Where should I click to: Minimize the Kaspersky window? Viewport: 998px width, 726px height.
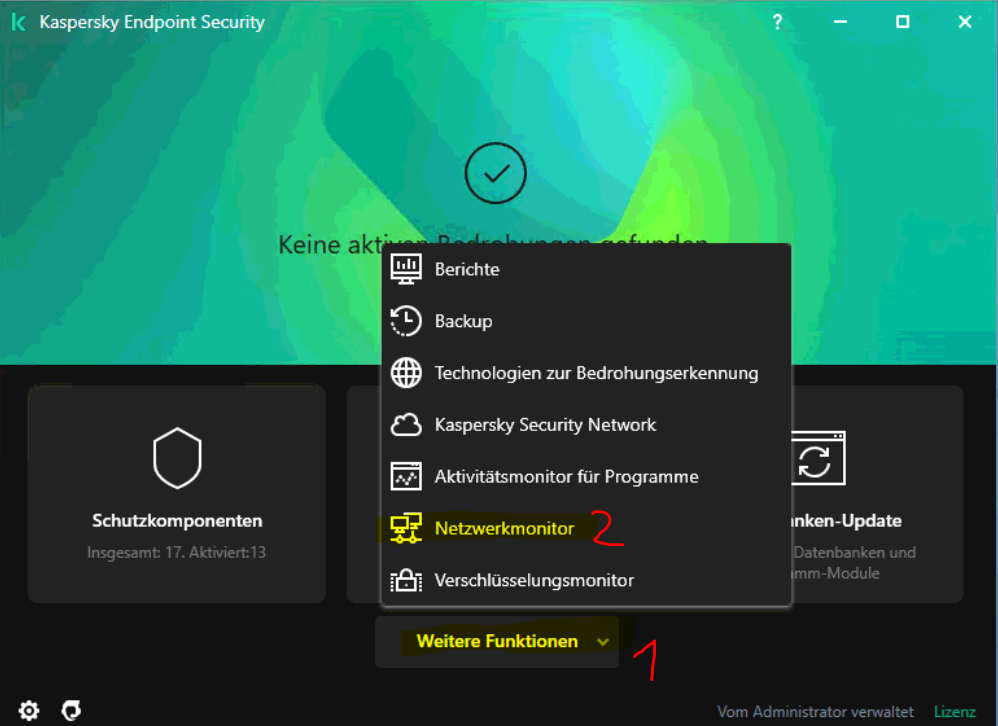tap(840, 22)
